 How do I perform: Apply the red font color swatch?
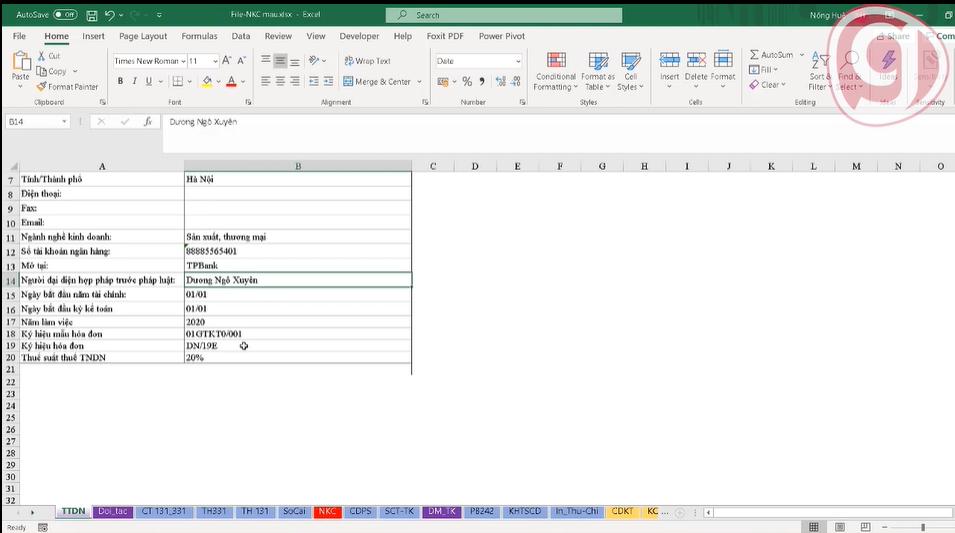[x=230, y=82]
